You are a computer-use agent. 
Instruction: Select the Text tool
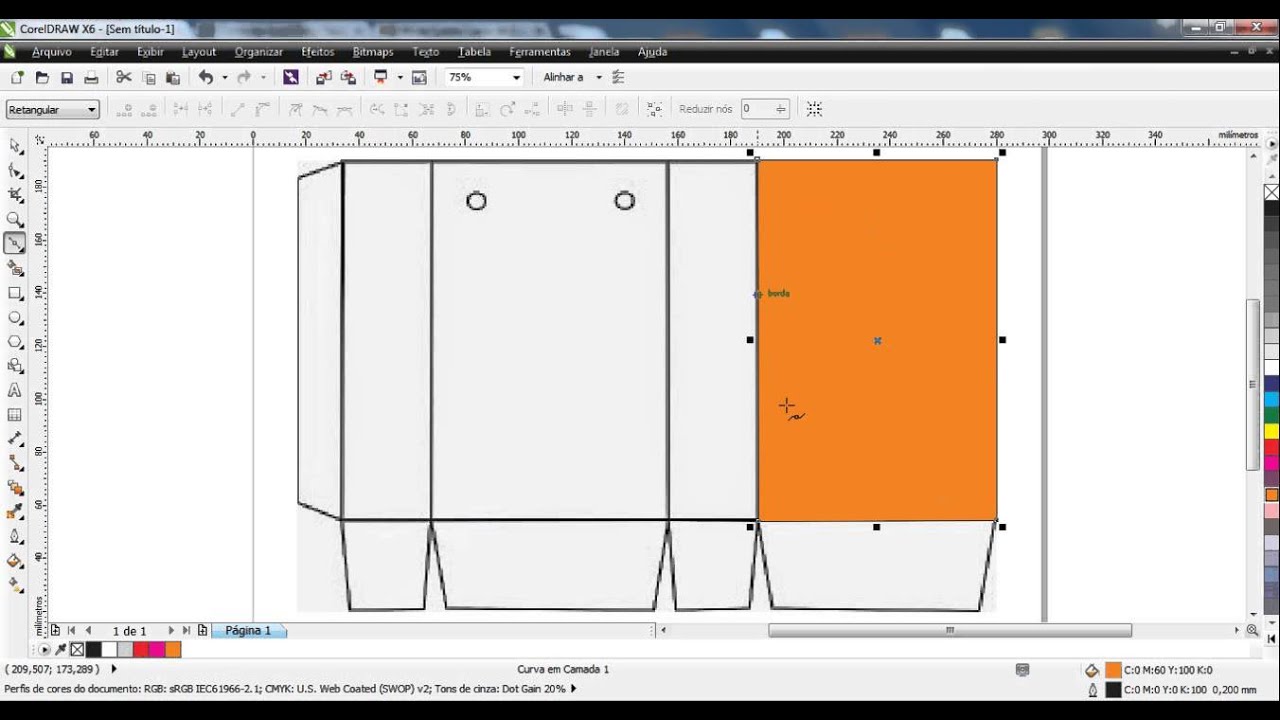click(x=15, y=391)
